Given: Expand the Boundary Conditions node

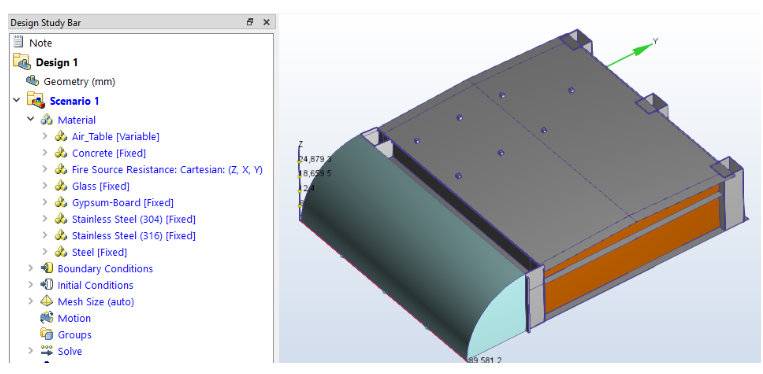Looking at the screenshot, I should (31, 268).
